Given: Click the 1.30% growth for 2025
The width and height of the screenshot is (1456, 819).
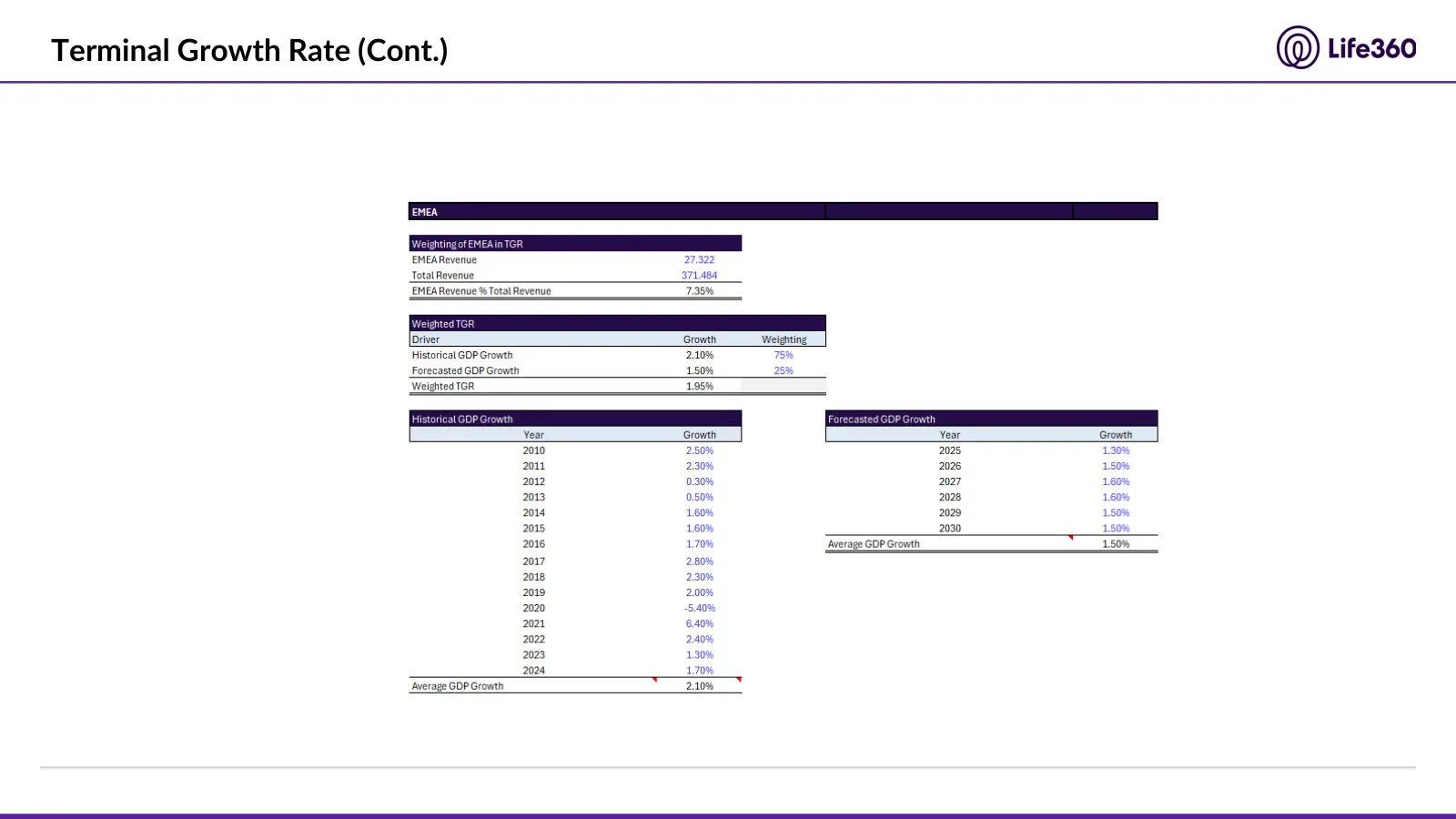Looking at the screenshot, I should pyautogui.click(x=1116, y=450).
